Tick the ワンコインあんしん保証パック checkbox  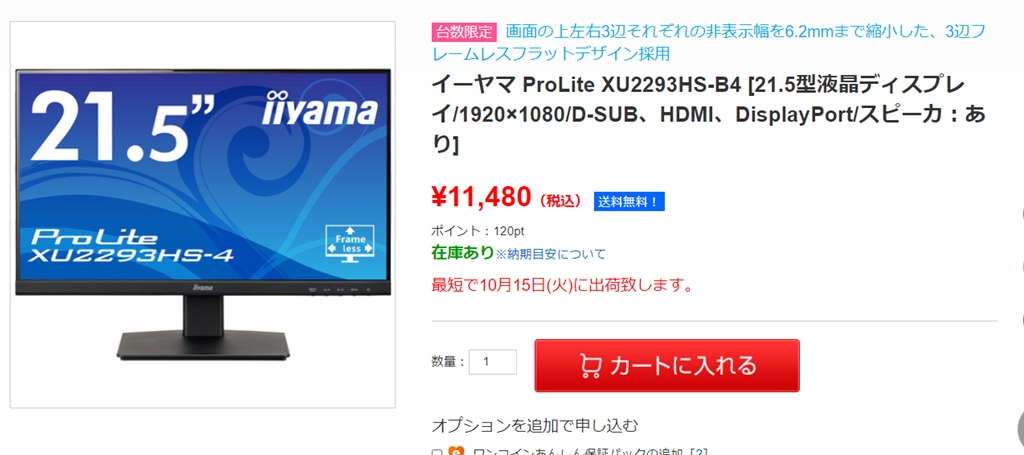click(x=437, y=452)
